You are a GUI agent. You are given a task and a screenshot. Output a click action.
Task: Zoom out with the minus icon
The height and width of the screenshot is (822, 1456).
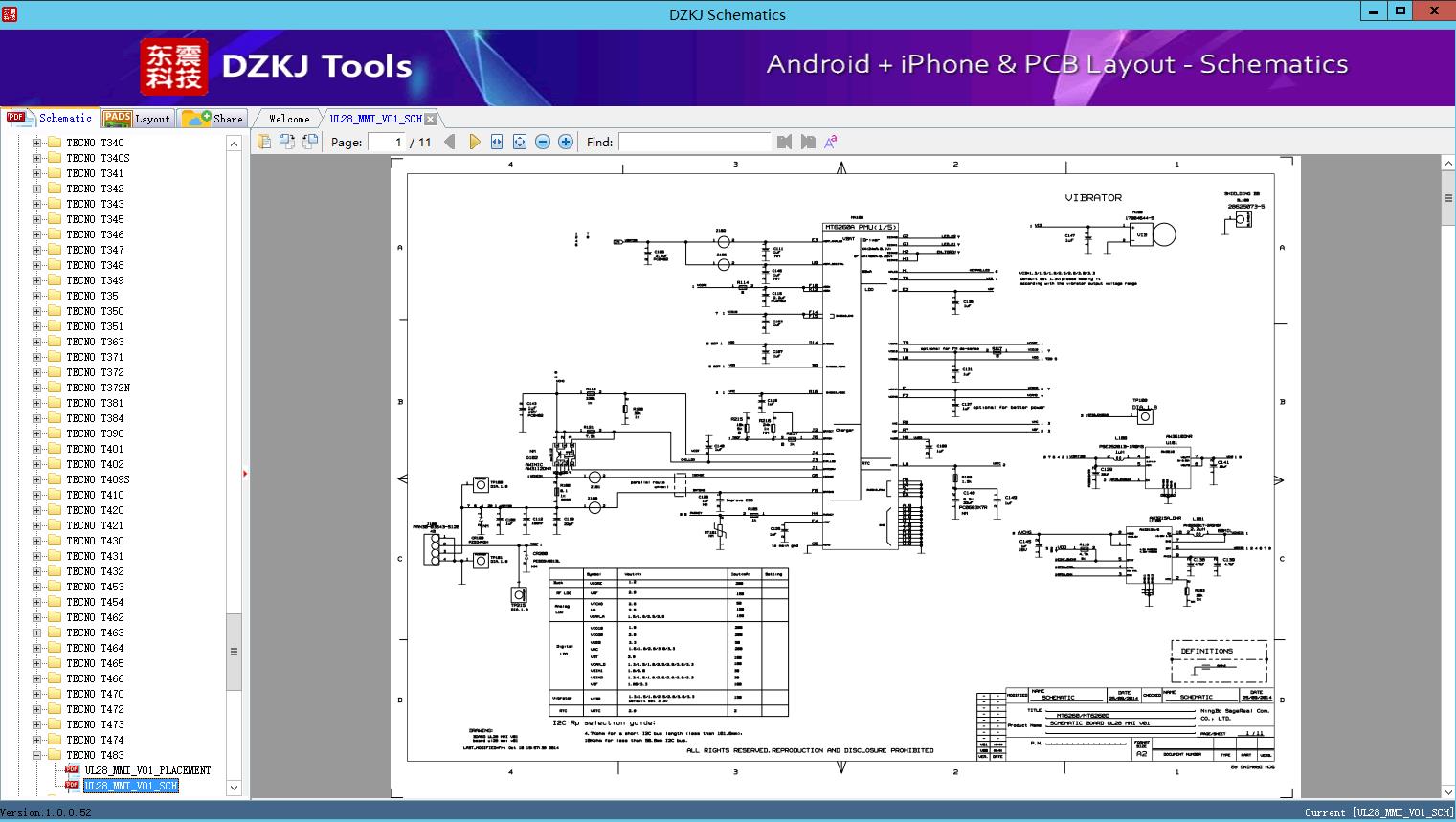(543, 142)
